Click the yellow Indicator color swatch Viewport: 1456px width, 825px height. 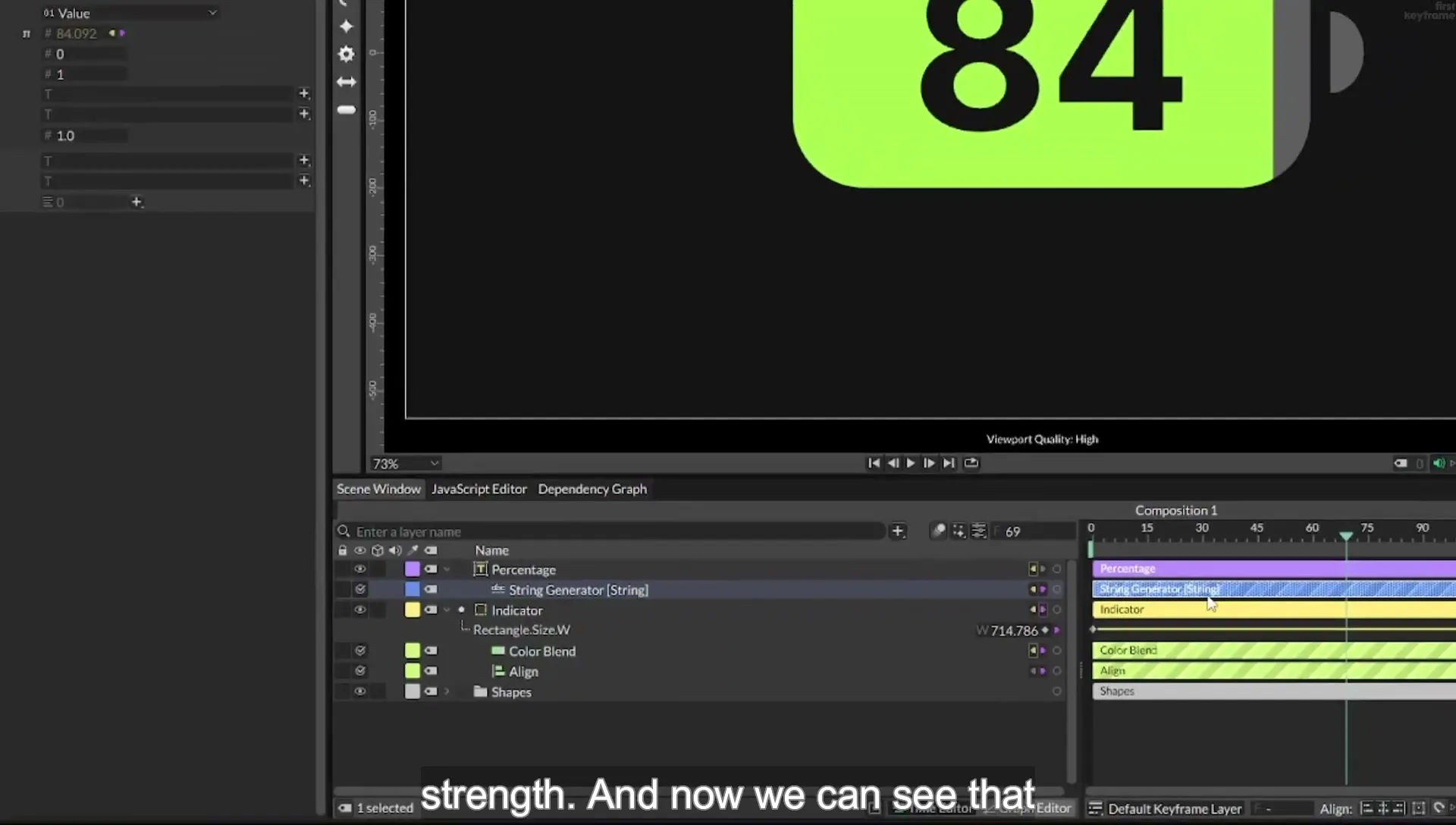click(x=413, y=610)
